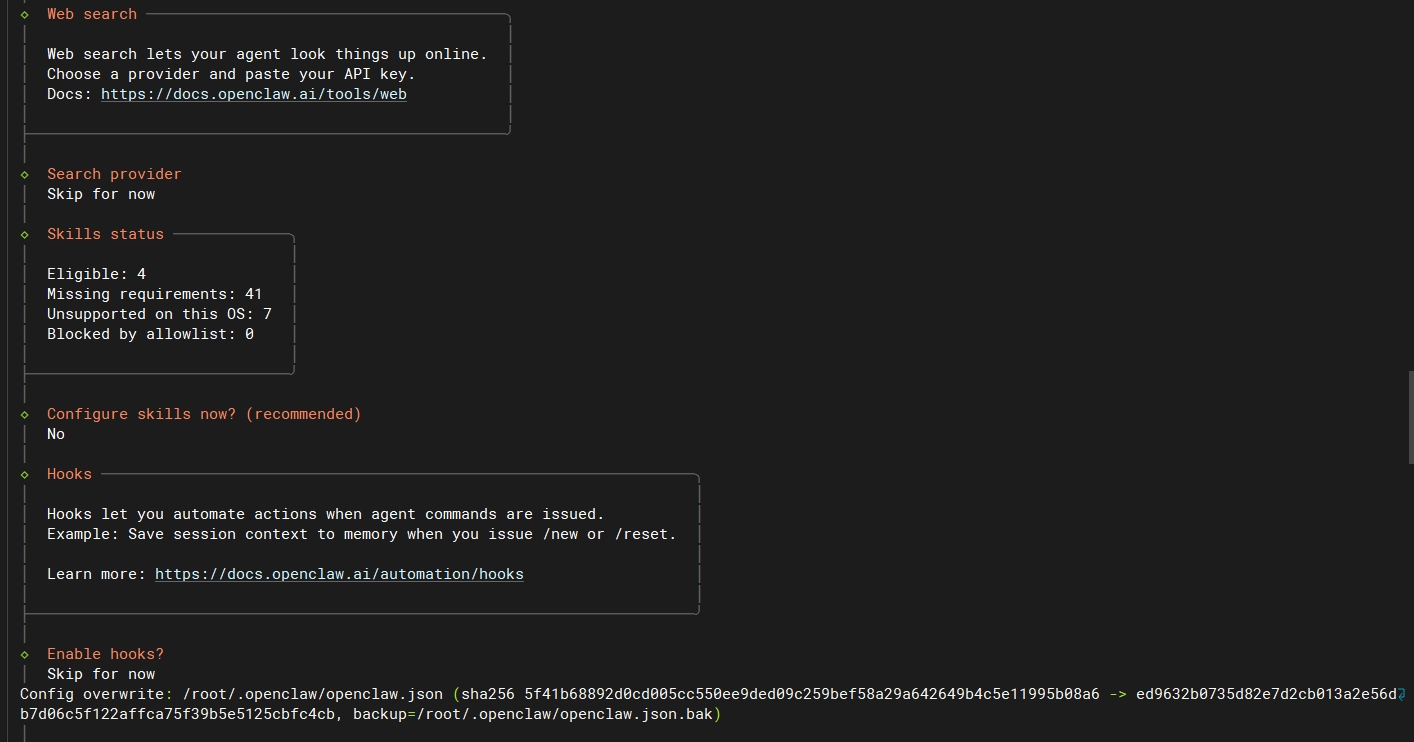Click the diamond marker beside 'Skills status'
The height and width of the screenshot is (742, 1414).
(25, 234)
